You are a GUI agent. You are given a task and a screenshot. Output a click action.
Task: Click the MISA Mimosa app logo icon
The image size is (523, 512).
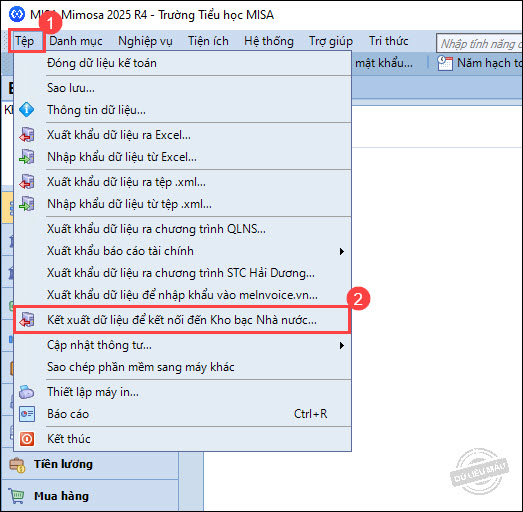(17, 14)
